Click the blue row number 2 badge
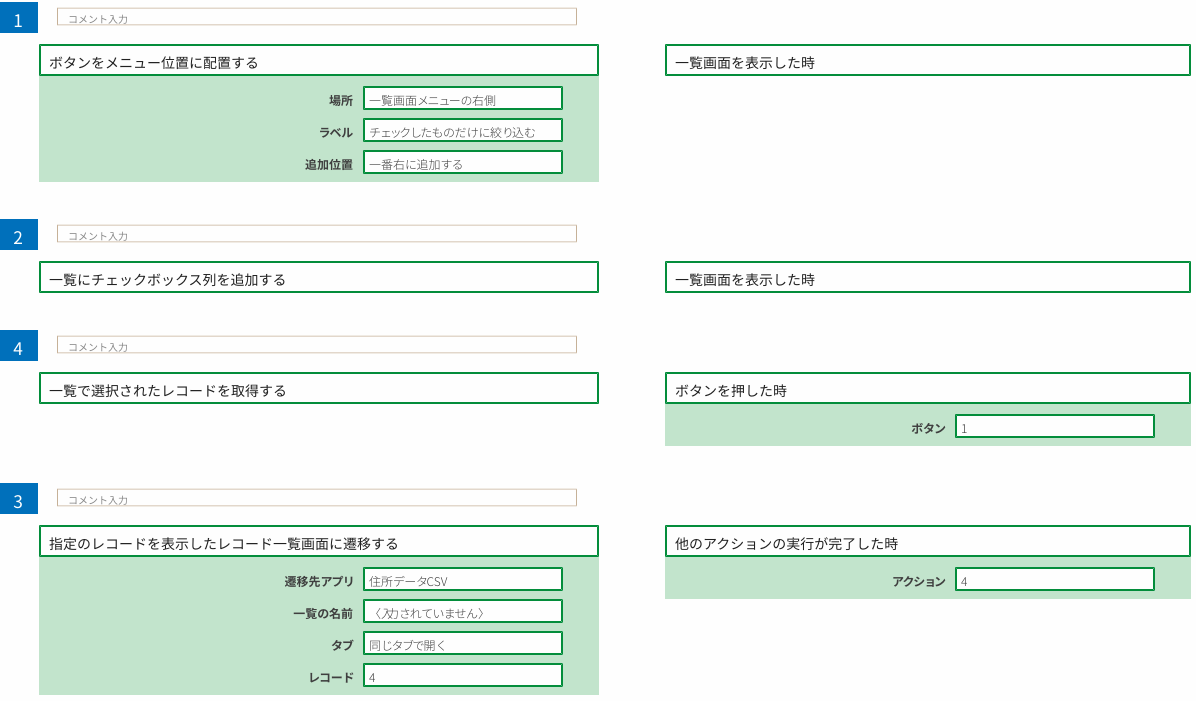This screenshot has width=1196, height=701. coord(18,234)
